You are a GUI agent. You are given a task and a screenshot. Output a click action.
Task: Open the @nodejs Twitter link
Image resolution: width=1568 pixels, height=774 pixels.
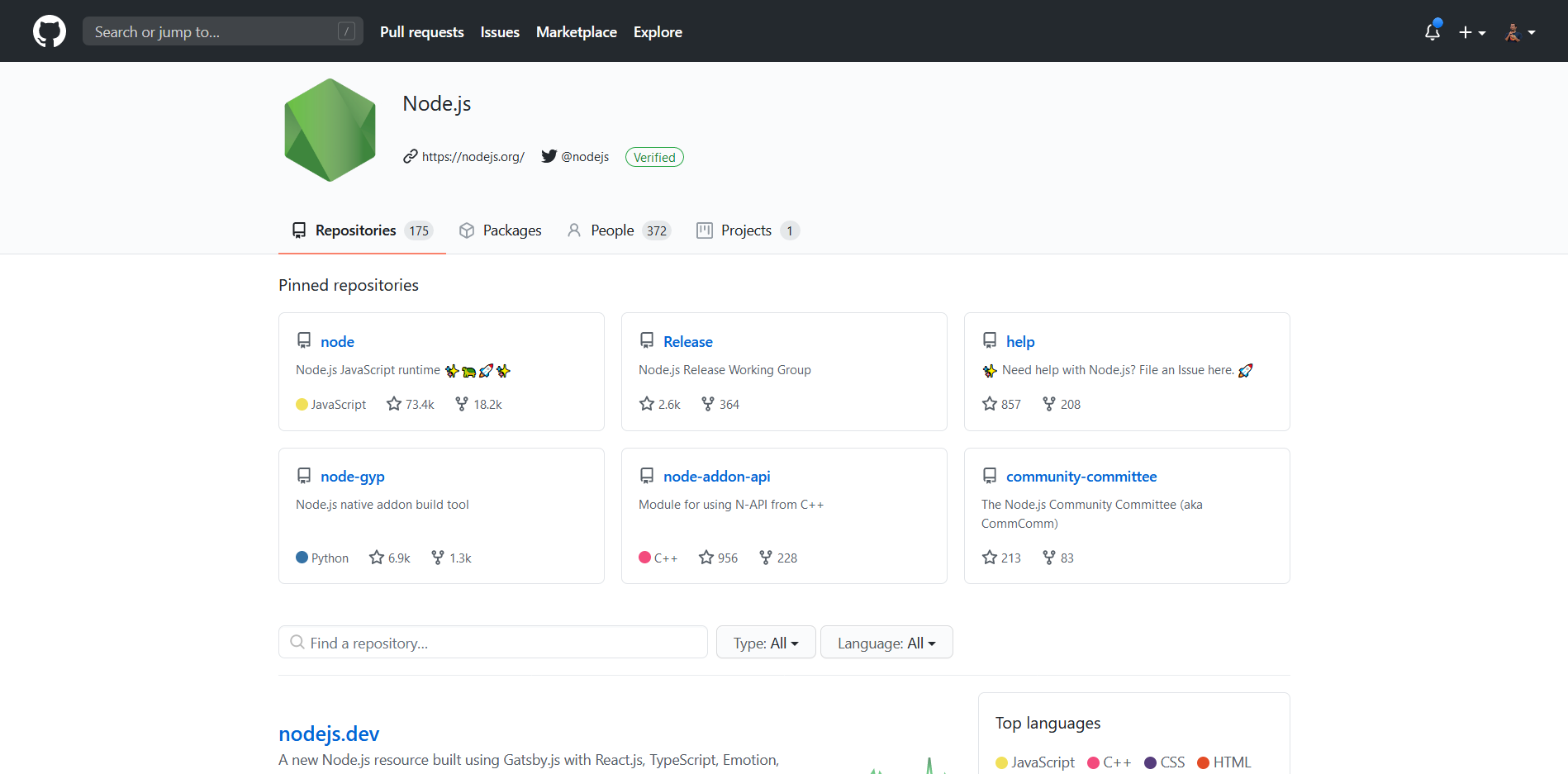(585, 157)
